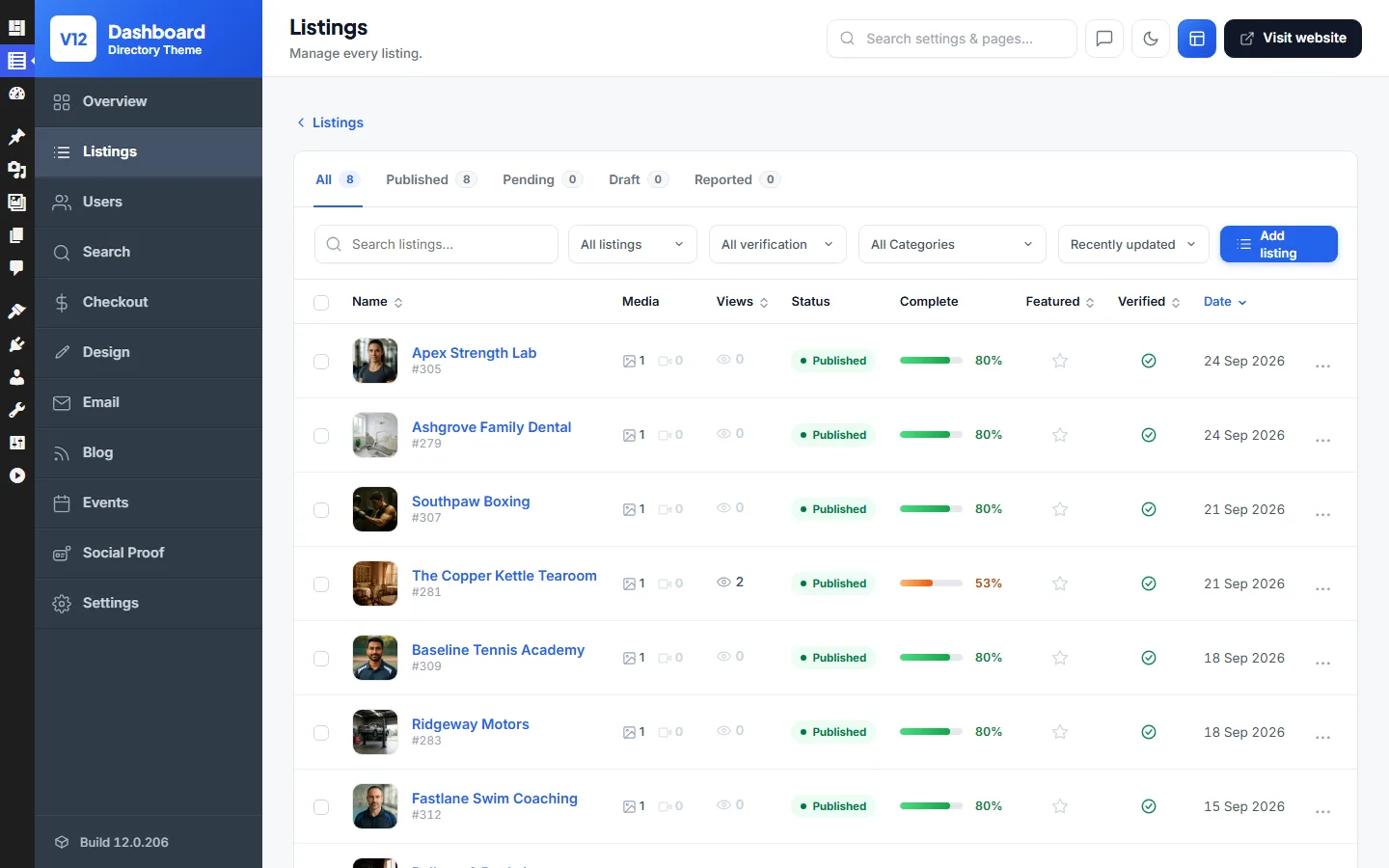Open the Ashgrove Family Dental listing link

[491, 427]
